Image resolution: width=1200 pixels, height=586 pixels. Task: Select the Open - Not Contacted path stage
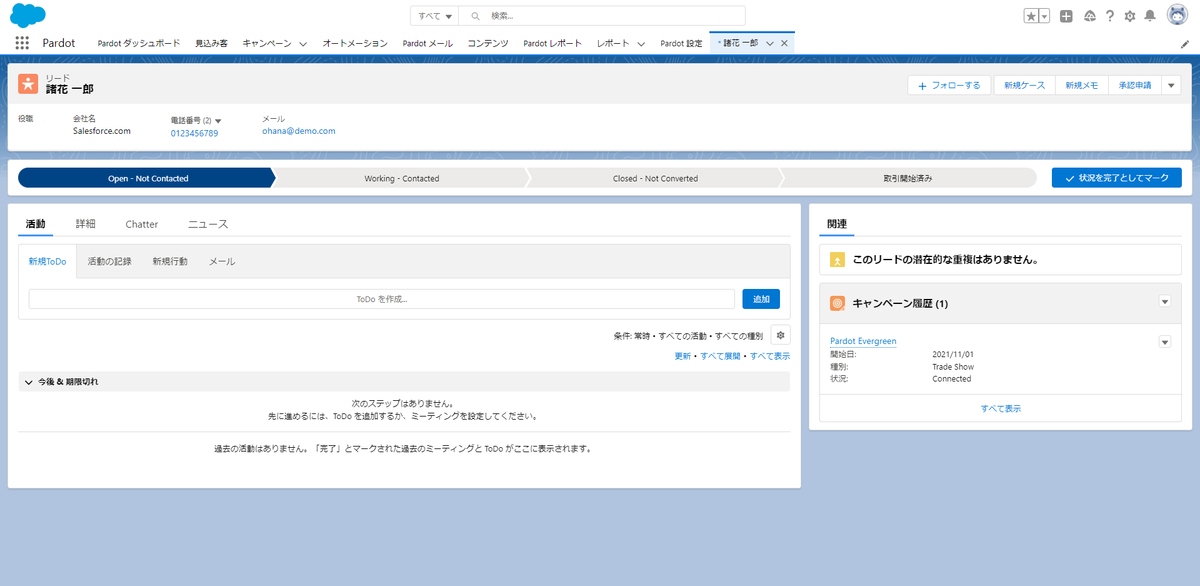[146, 178]
